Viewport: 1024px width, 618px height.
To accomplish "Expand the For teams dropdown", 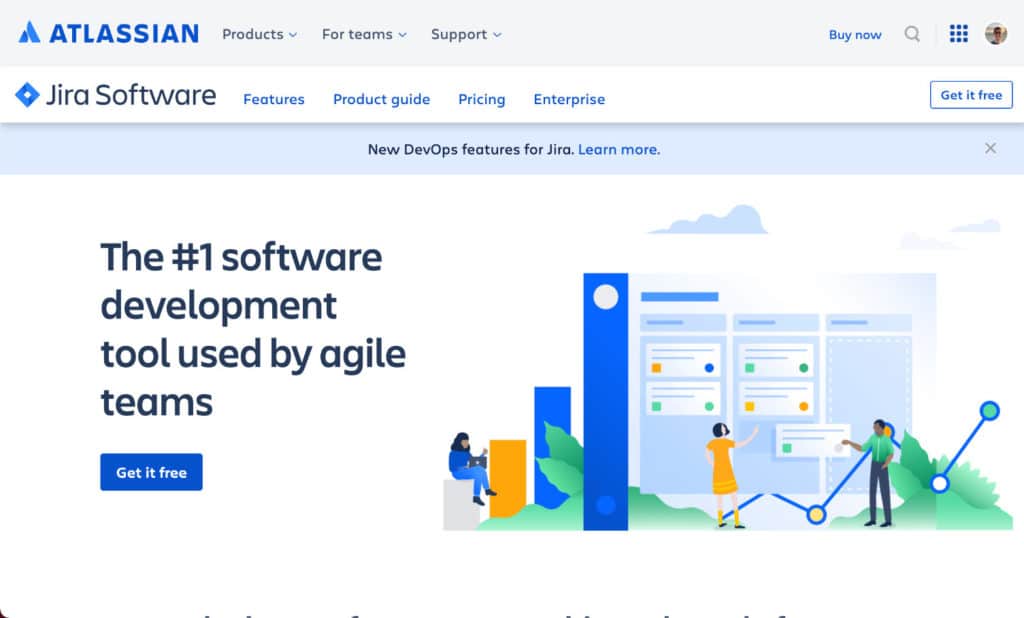I will [x=364, y=34].
